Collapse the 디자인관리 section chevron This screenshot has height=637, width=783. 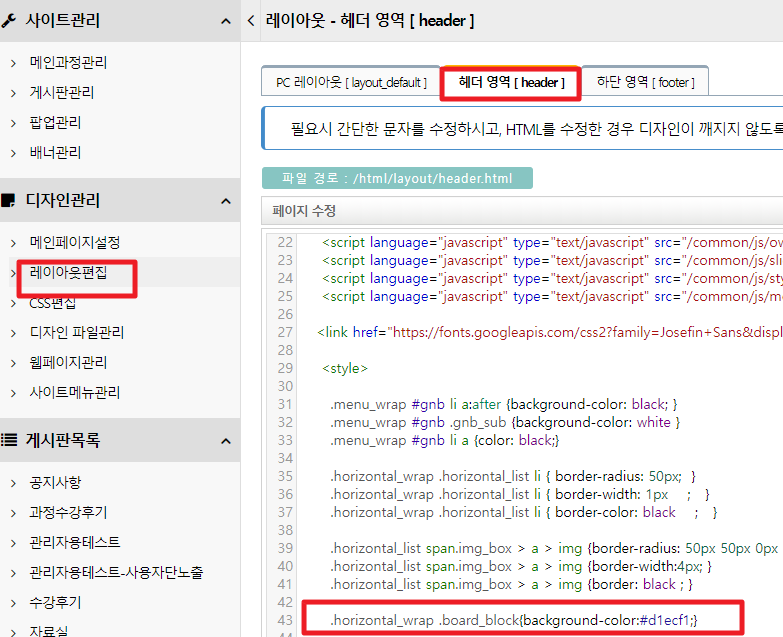coord(225,201)
